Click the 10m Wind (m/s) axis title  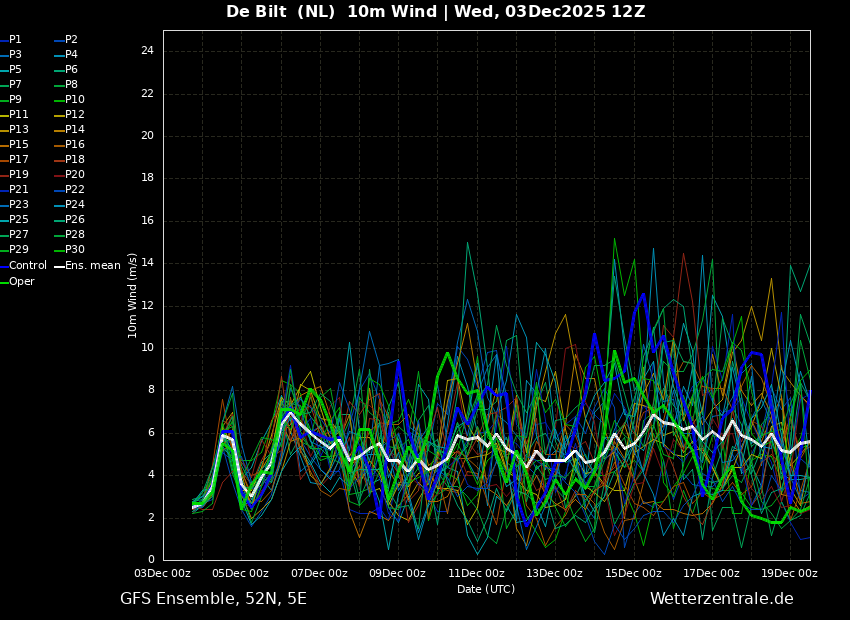click(x=133, y=295)
